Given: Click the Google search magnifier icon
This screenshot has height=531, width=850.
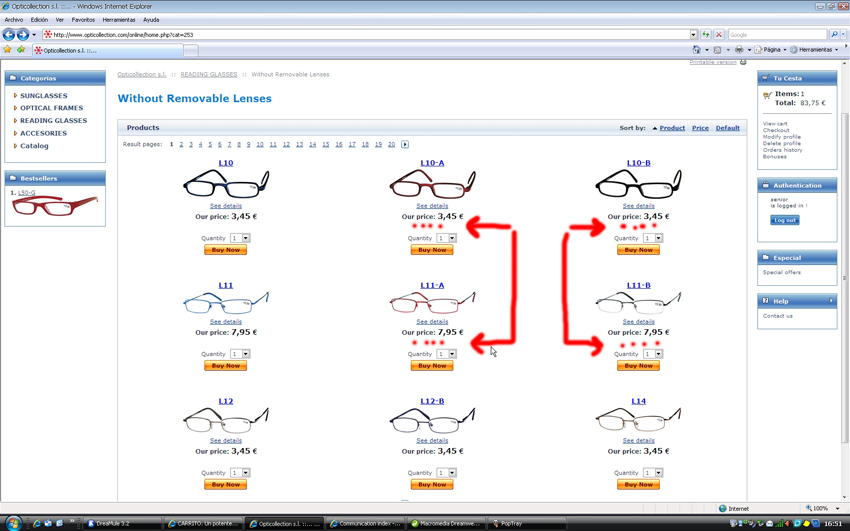Looking at the screenshot, I should pos(834,35).
